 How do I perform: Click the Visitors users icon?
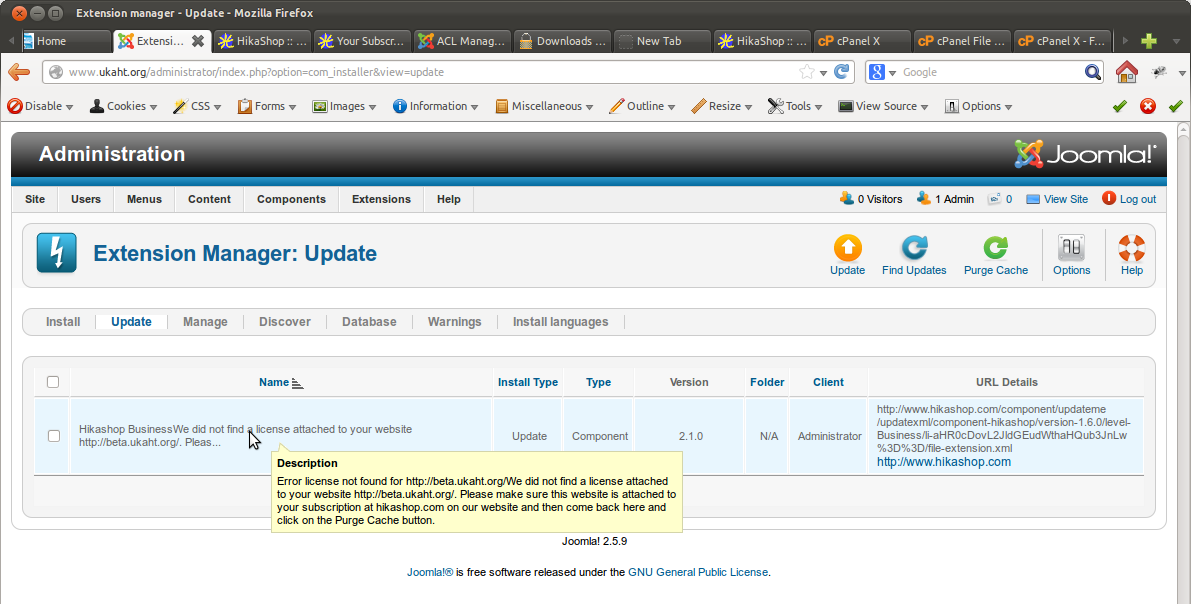point(846,199)
